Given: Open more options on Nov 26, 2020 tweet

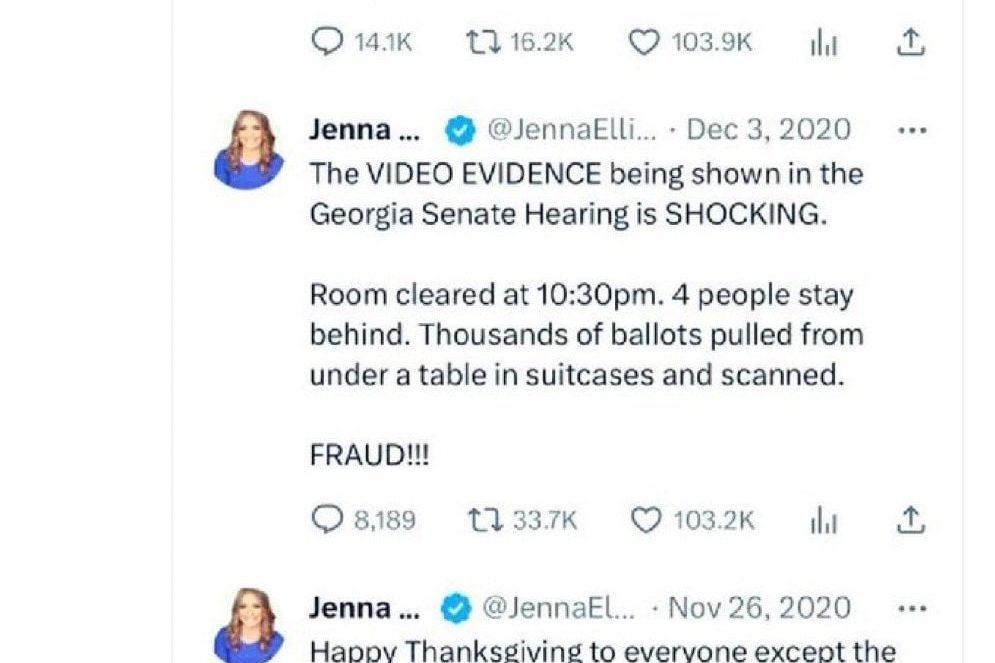Looking at the screenshot, I should click(913, 608).
